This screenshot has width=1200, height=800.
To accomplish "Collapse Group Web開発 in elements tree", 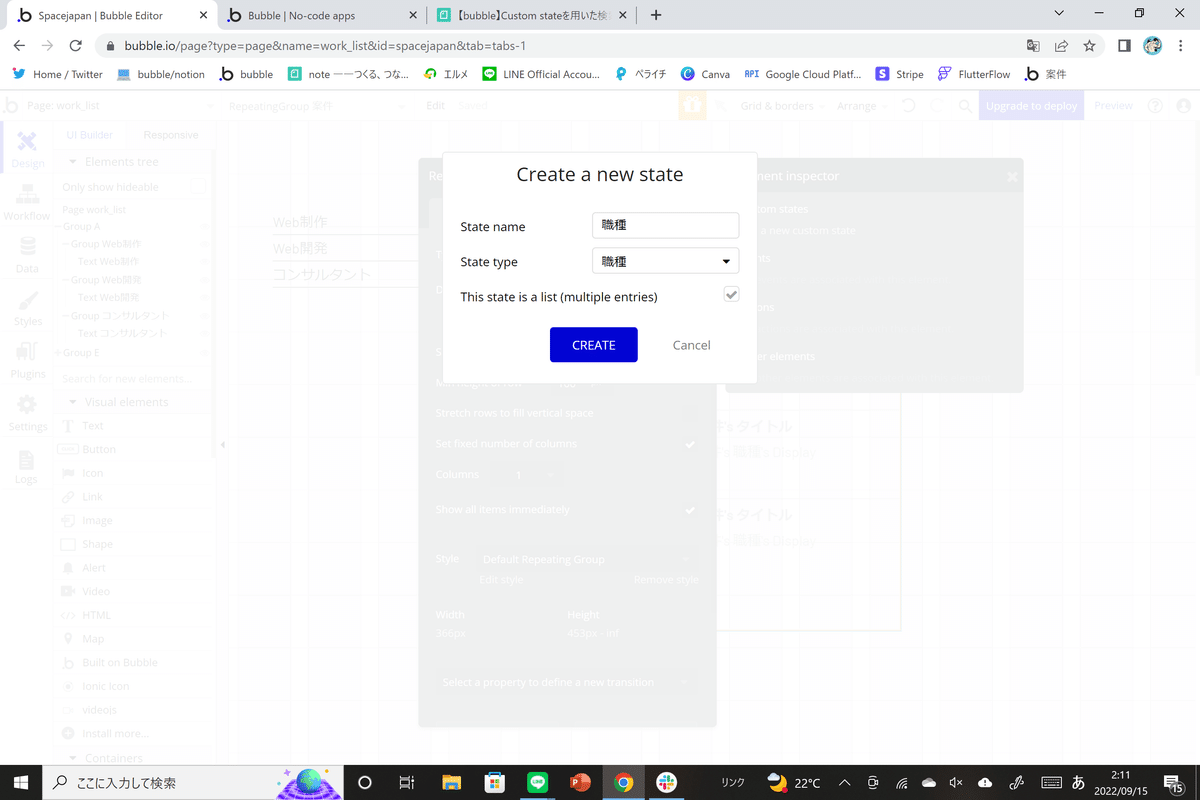I will click(x=65, y=280).
